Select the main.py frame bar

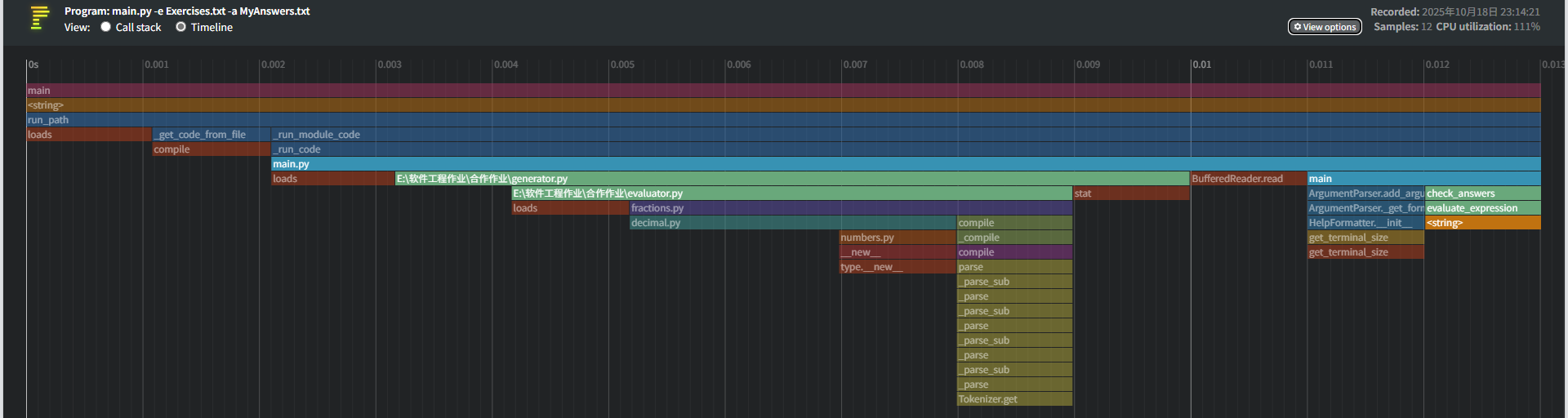(906, 164)
